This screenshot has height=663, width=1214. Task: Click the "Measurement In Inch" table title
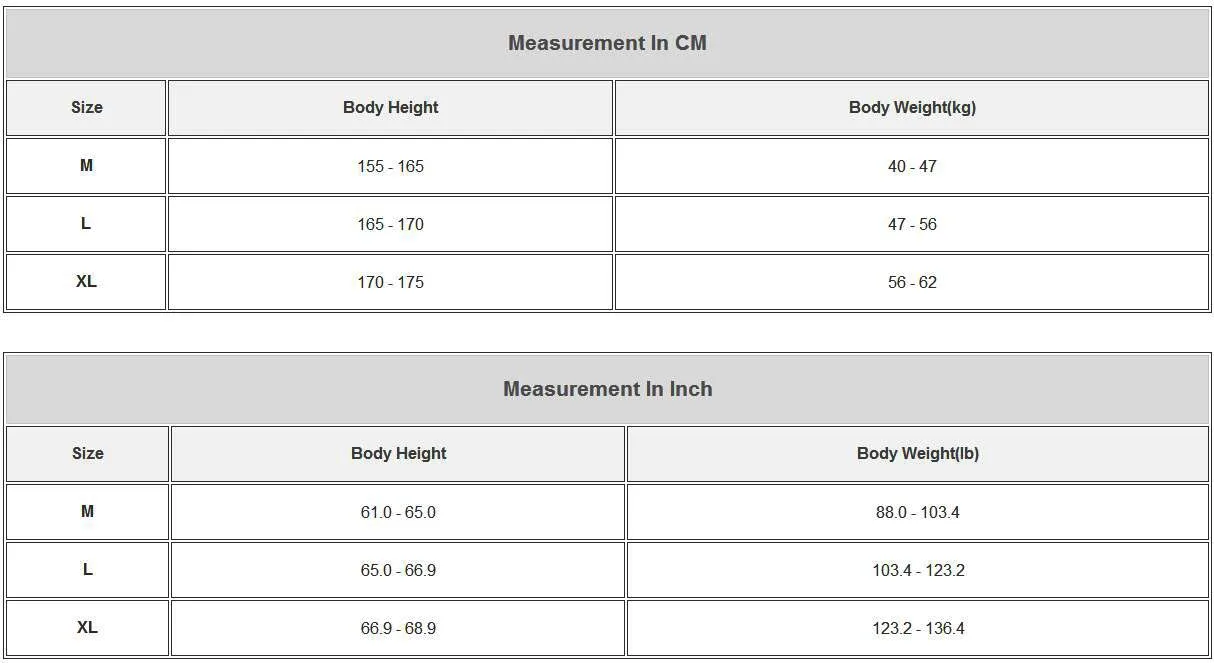pyautogui.click(x=607, y=389)
